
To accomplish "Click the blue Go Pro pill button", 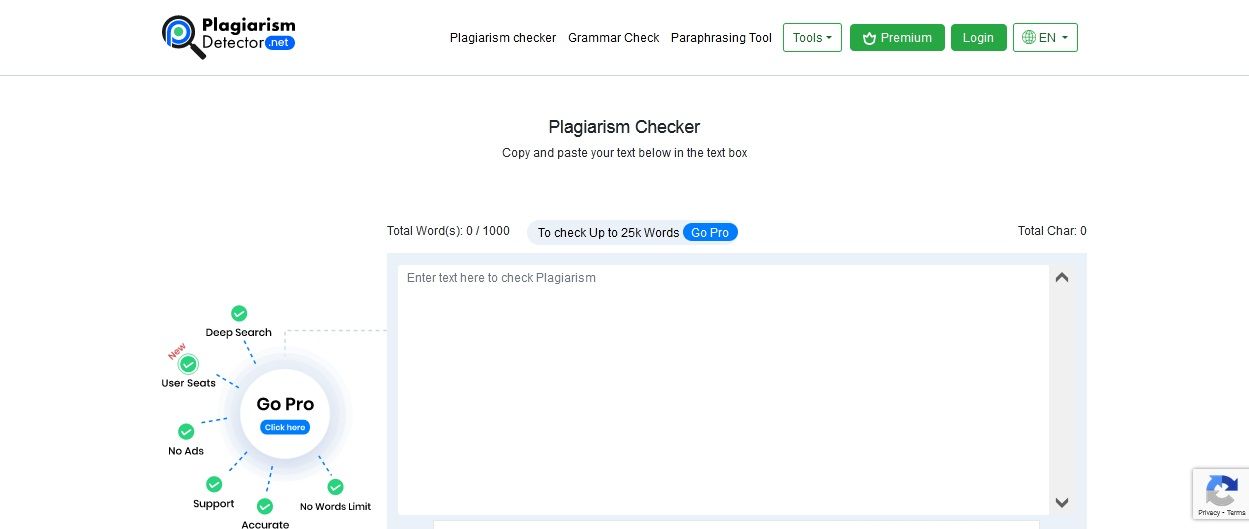I will (x=710, y=232).
